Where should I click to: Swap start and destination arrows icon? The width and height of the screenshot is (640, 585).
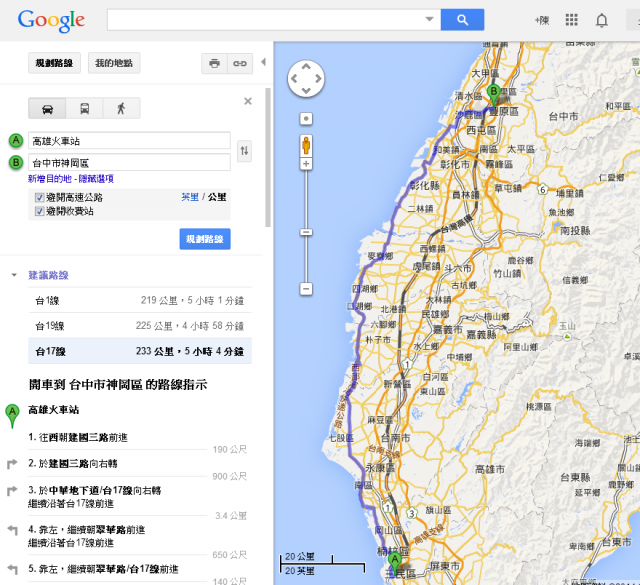[x=244, y=151]
